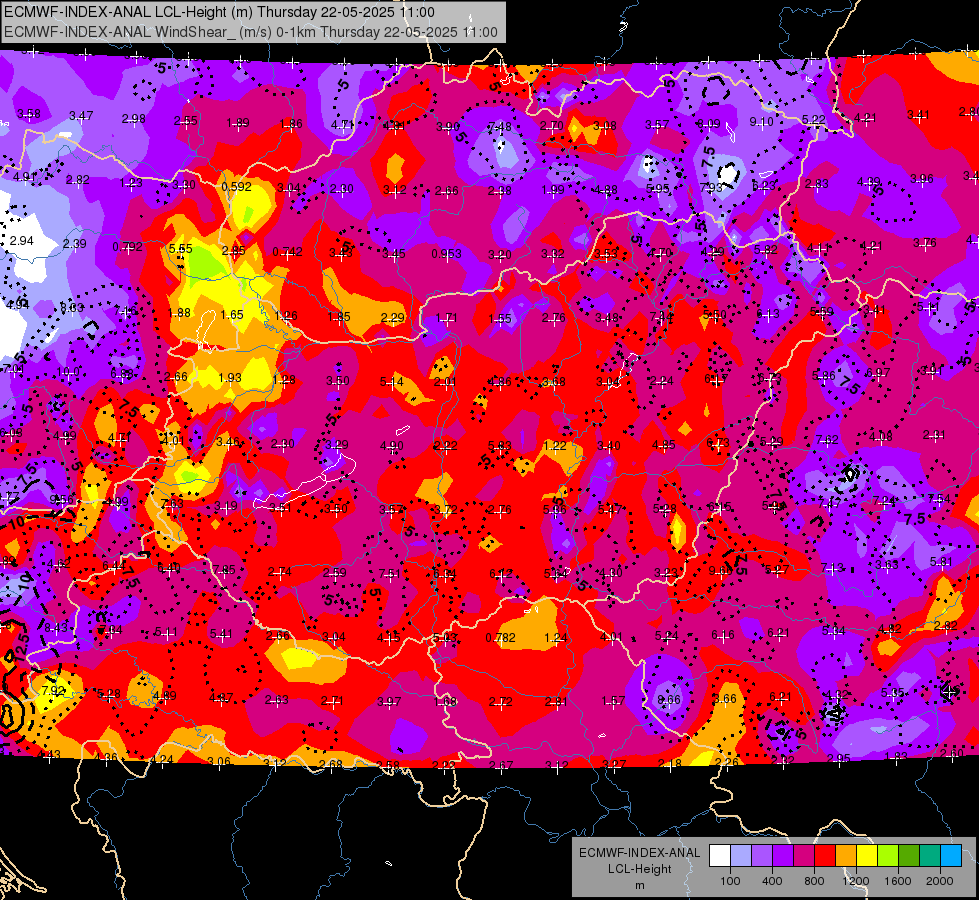Click the '2.29' value in orange region

pyautogui.click(x=393, y=318)
